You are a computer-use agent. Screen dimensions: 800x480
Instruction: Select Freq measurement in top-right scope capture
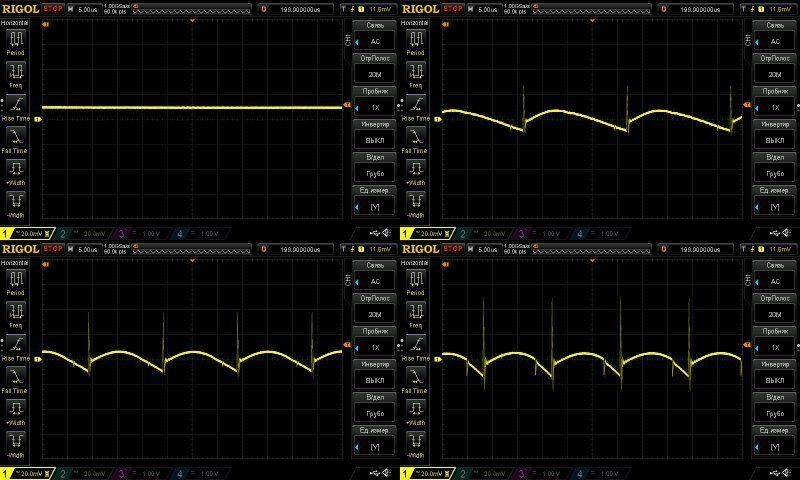pyautogui.click(x=415, y=75)
